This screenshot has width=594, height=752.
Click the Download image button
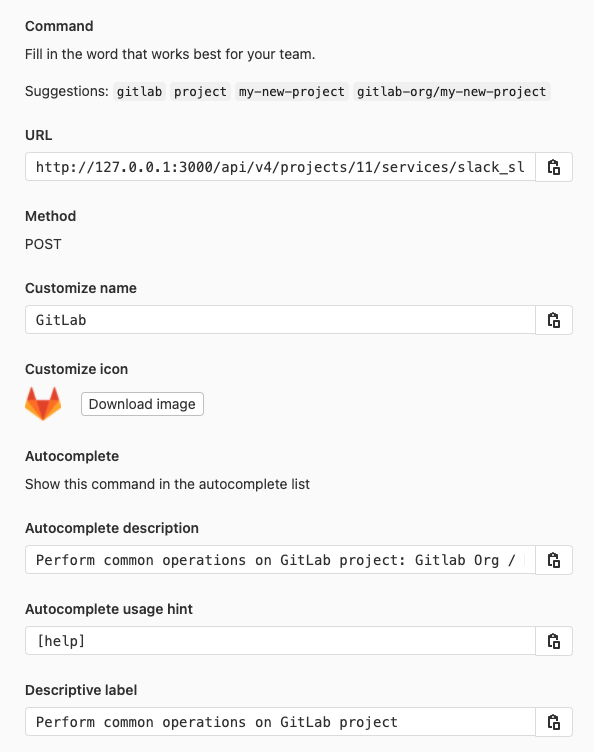(142, 404)
